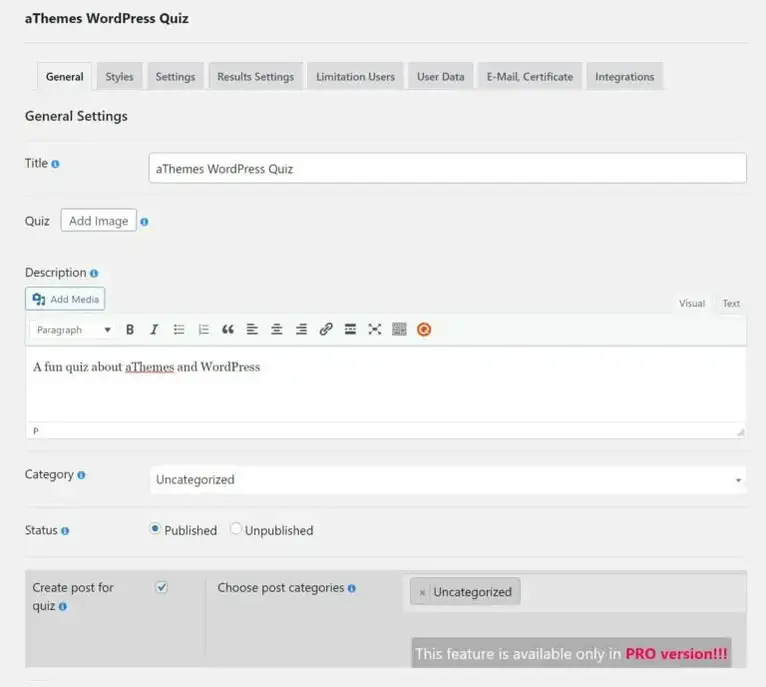Apply blockquote formatting
The height and width of the screenshot is (687, 766).
[x=228, y=330]
